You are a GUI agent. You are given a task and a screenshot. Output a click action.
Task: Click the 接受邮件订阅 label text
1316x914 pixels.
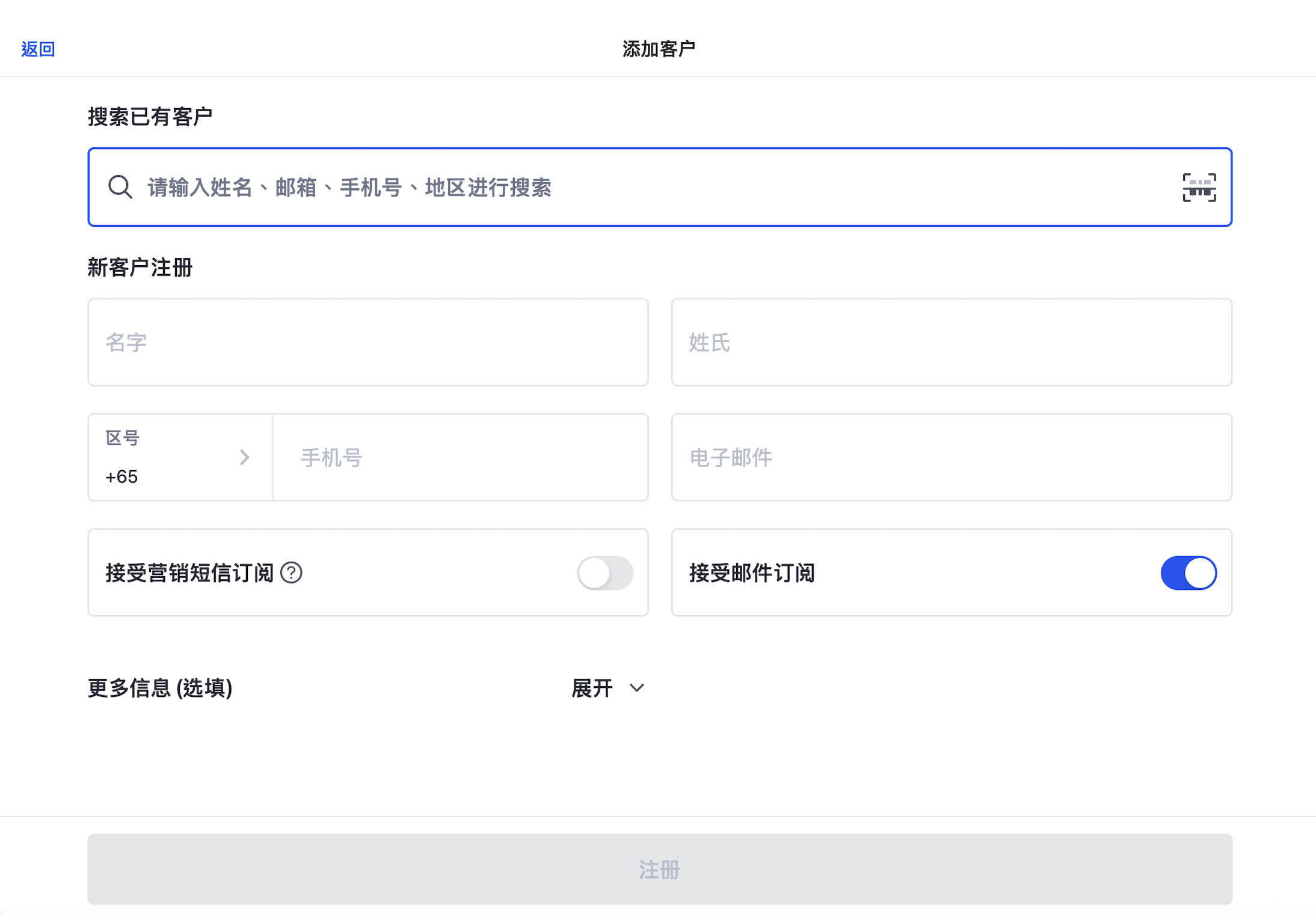(x=752, y=573)
